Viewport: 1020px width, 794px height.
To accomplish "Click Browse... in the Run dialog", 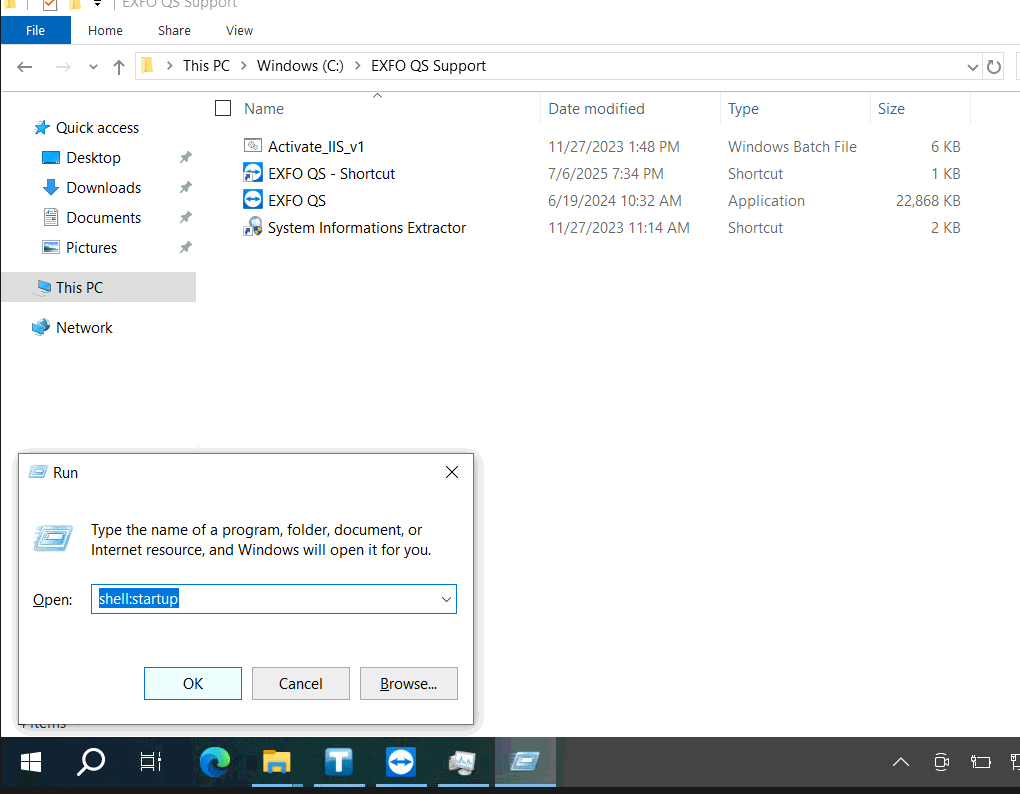I will pos(409,683).
